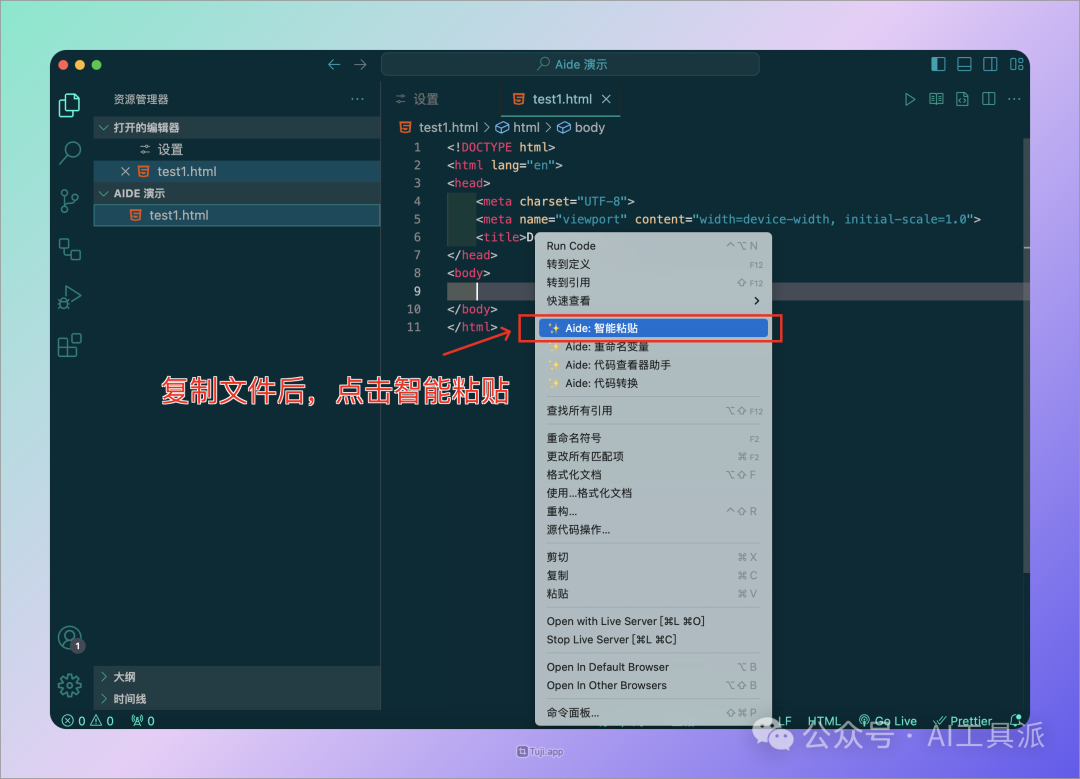1080x779 pixels.
Task: Close the test1.html editor tab
Action: (x=606, y=99)
